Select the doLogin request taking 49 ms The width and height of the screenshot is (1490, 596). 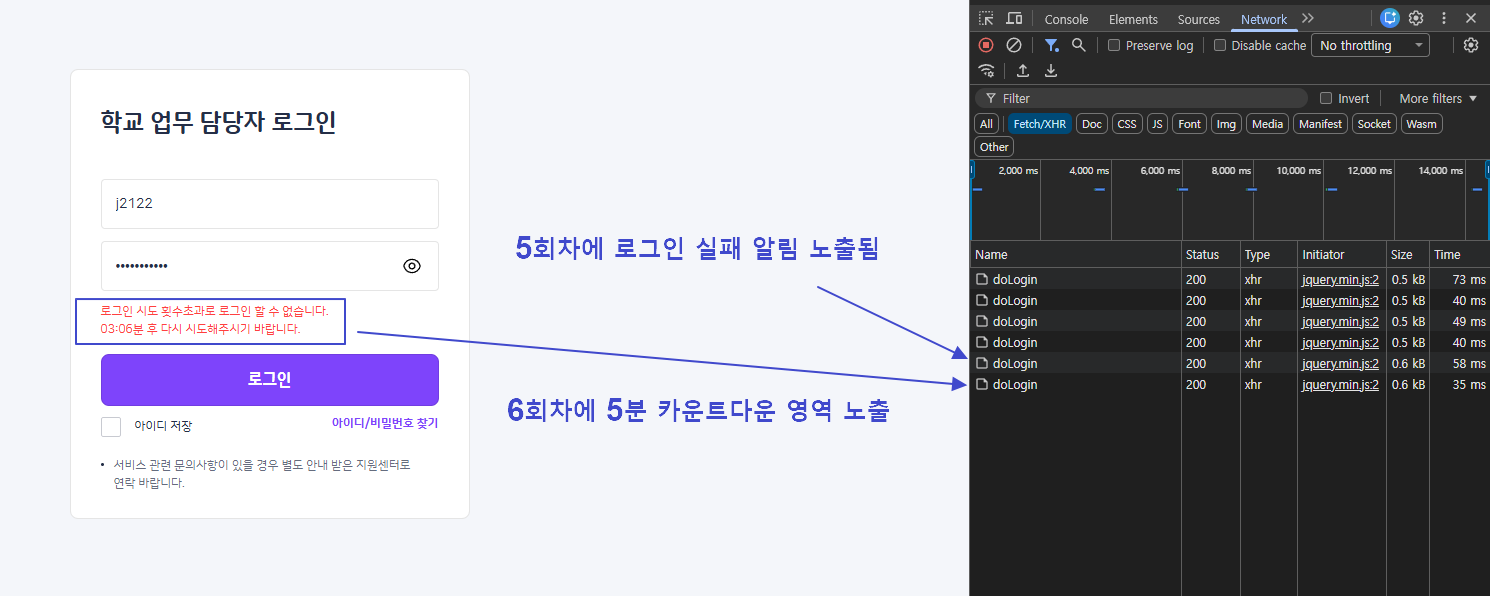[x=1230, y=321]
